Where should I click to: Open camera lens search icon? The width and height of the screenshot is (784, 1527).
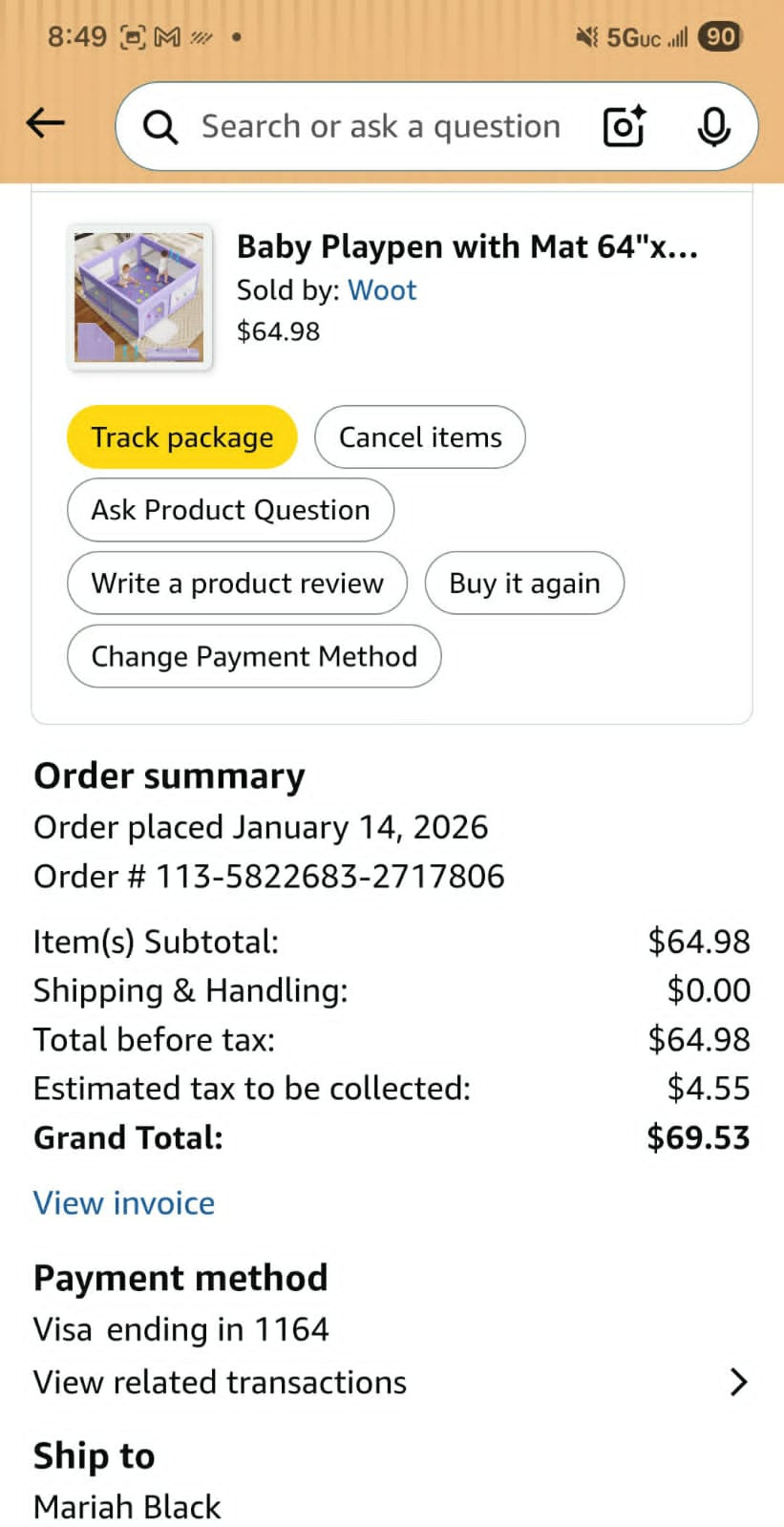[x=624, y=126]
